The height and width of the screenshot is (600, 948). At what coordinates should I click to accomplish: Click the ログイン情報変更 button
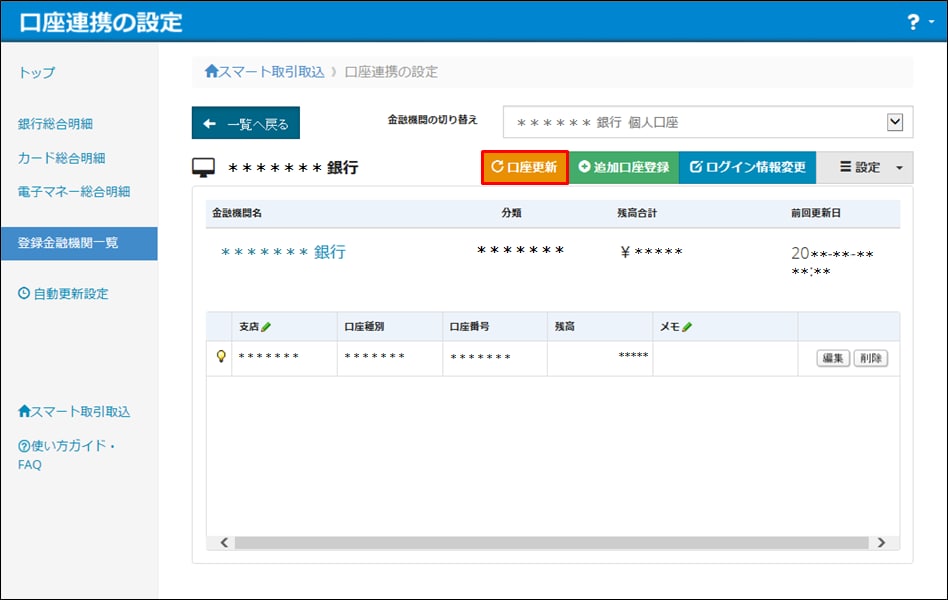(747, 168)
